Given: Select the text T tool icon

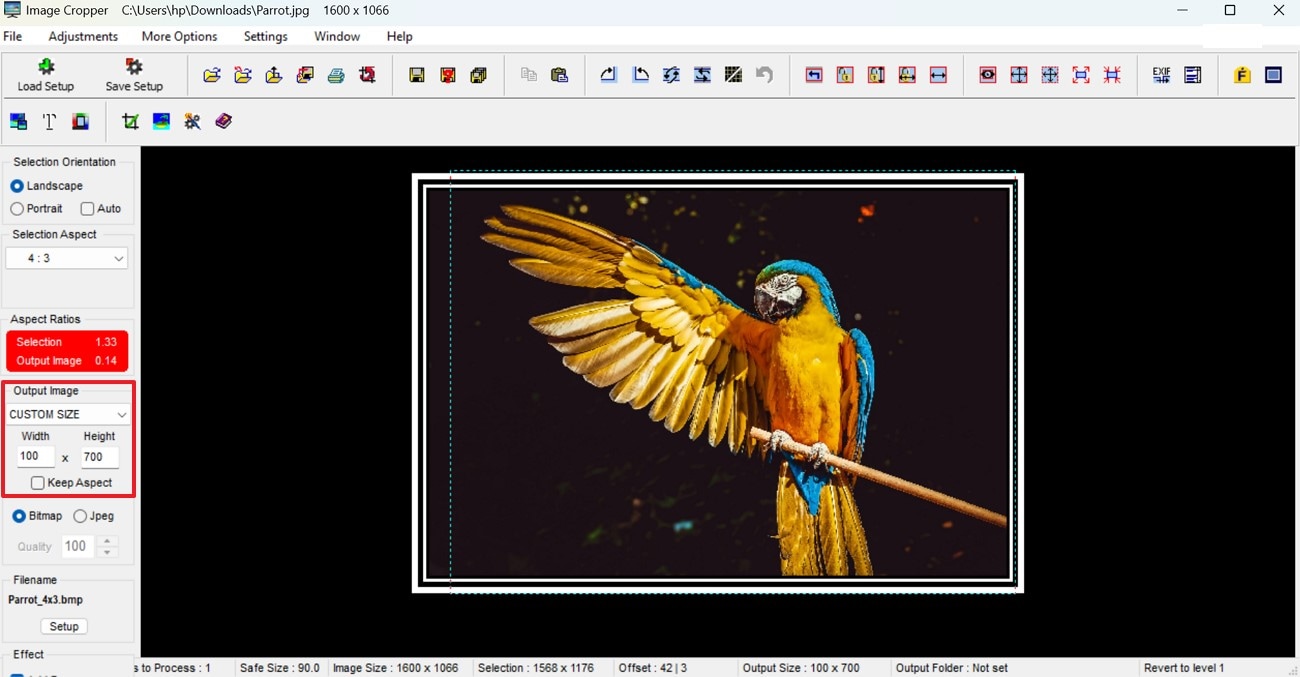Looking at the screenshot, I should [x=49, y=121].
